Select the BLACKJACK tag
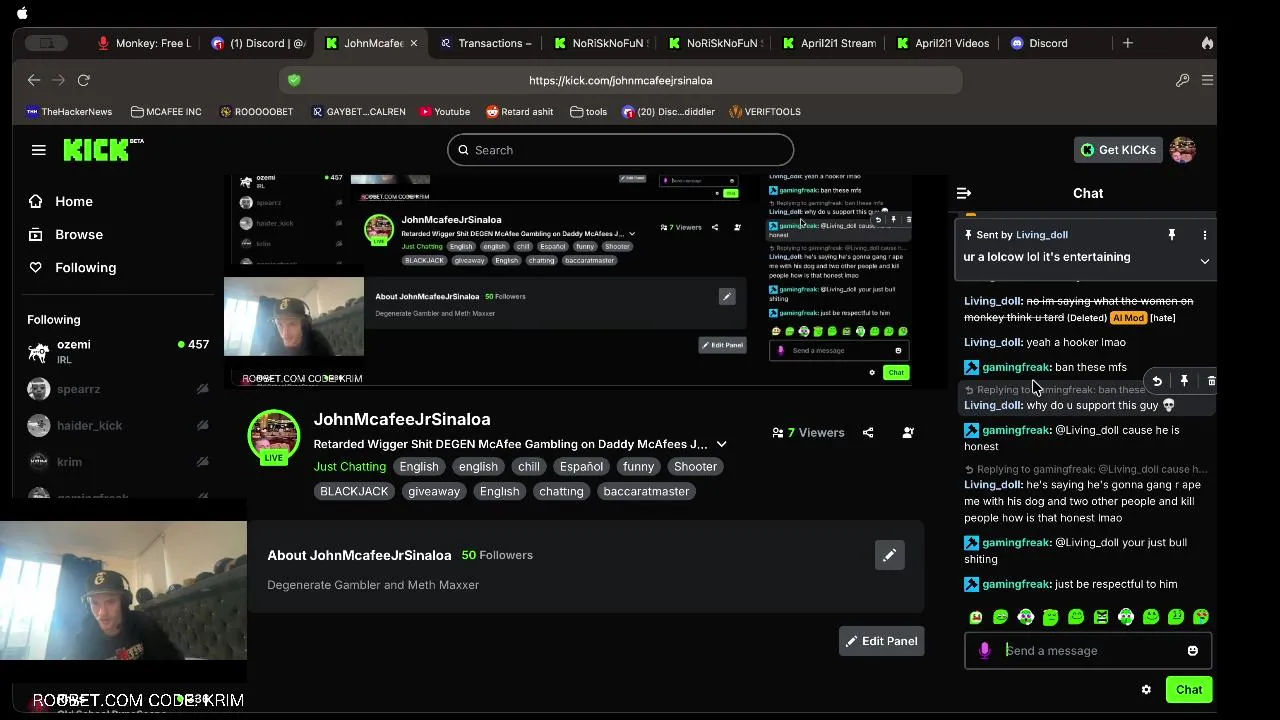The image size is (1280, 720). pyautogui.click(x=354, y=491)
